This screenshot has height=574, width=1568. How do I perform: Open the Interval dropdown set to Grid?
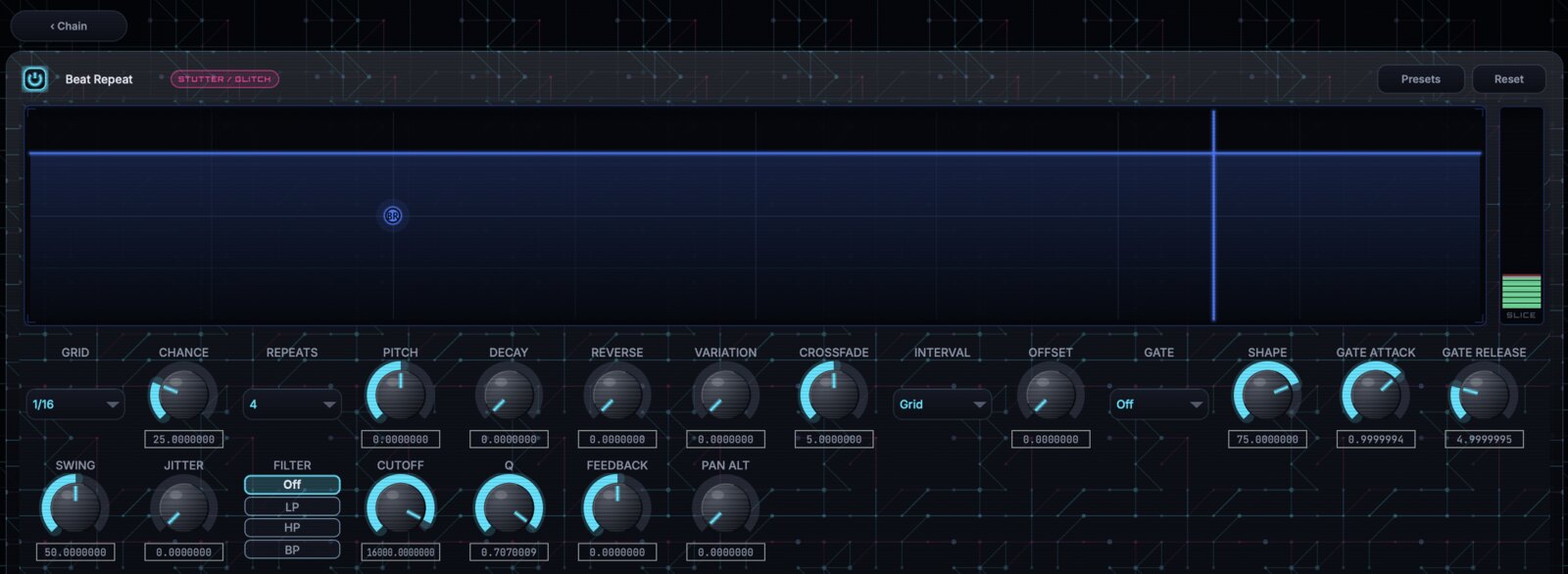[x=942, y=405]
